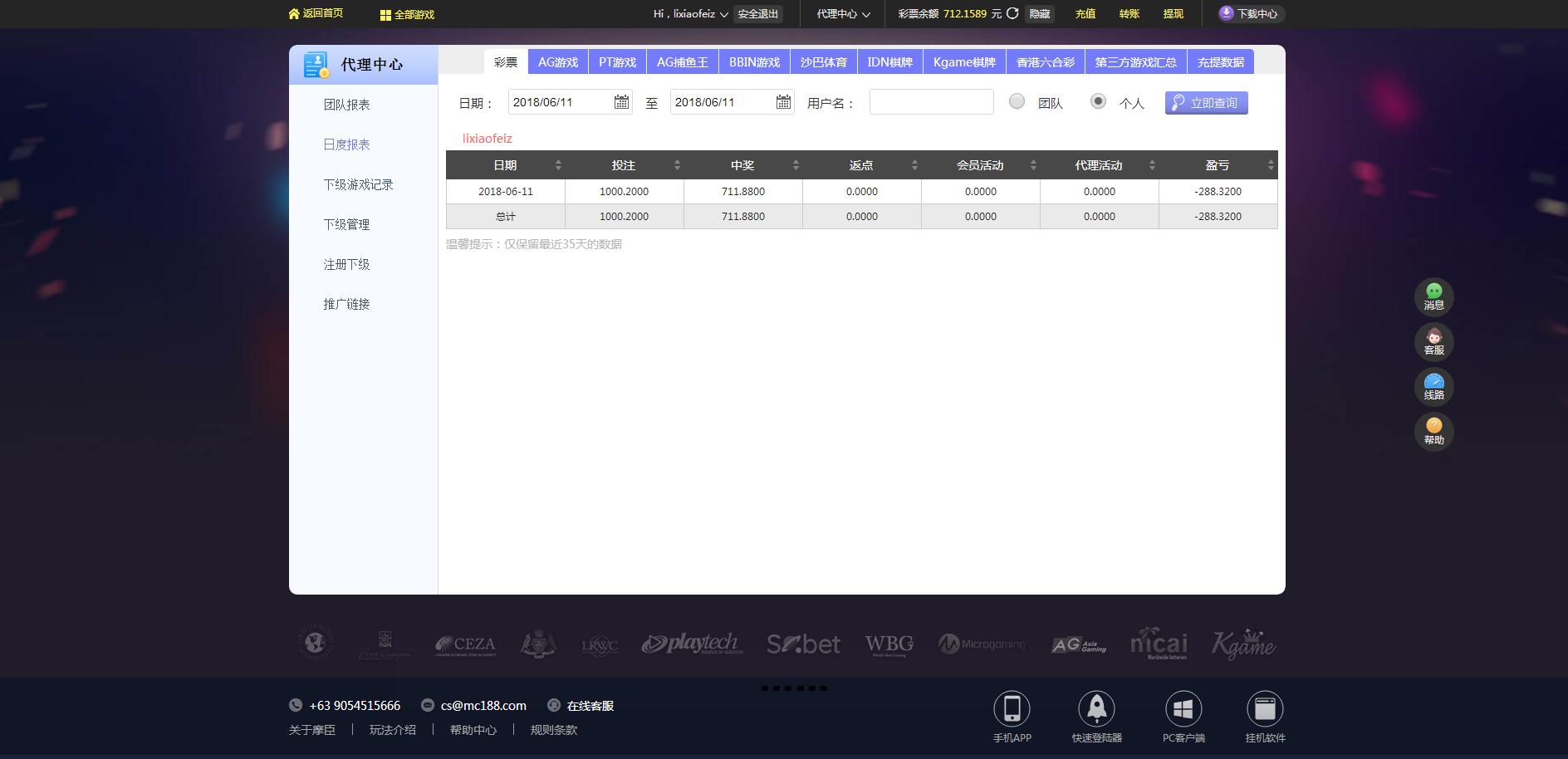
Task: Sort the 投注 column using its arrows
Action: pos(678,165)
